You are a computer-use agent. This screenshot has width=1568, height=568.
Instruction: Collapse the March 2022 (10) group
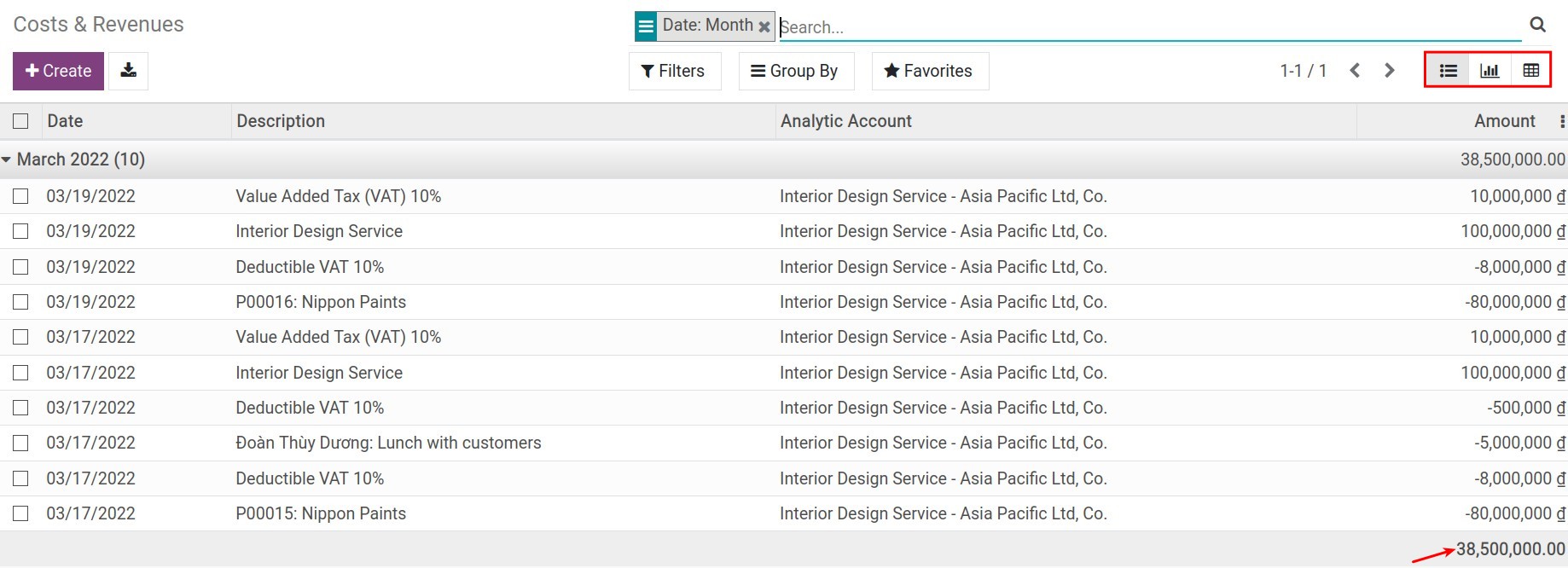tap(73, 159)
